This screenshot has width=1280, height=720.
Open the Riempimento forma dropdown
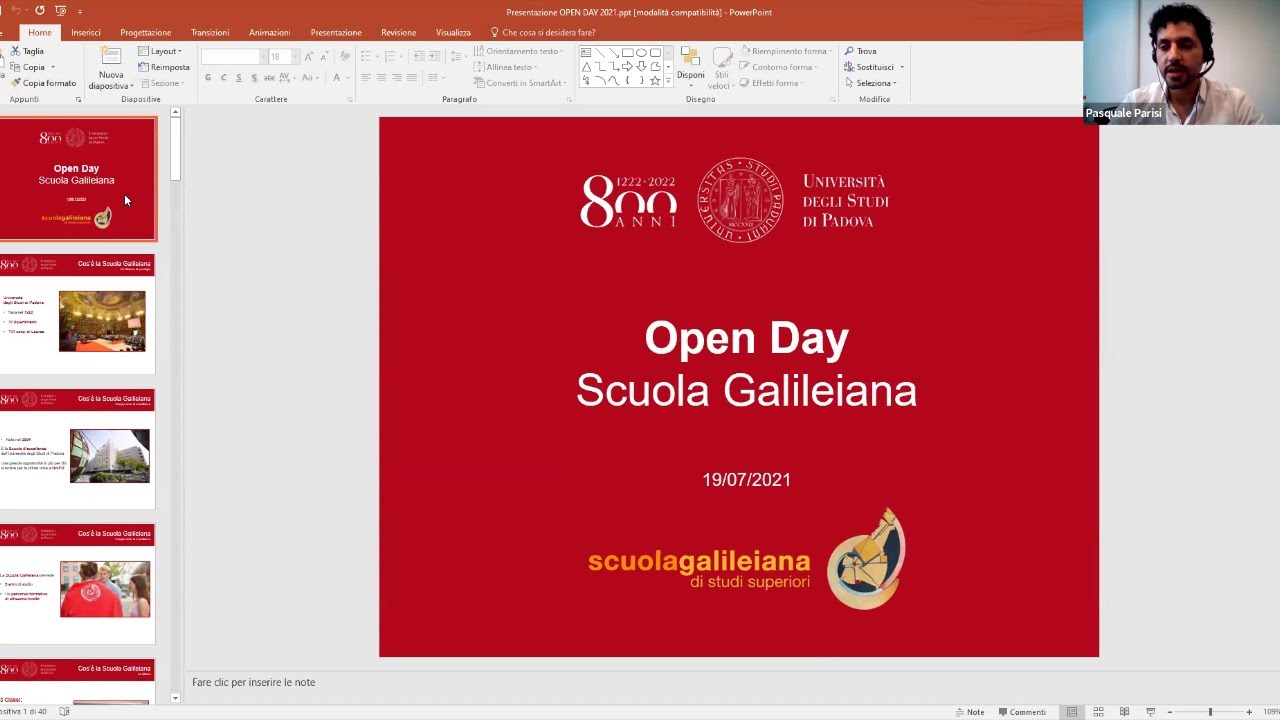(x=785, y=51)
